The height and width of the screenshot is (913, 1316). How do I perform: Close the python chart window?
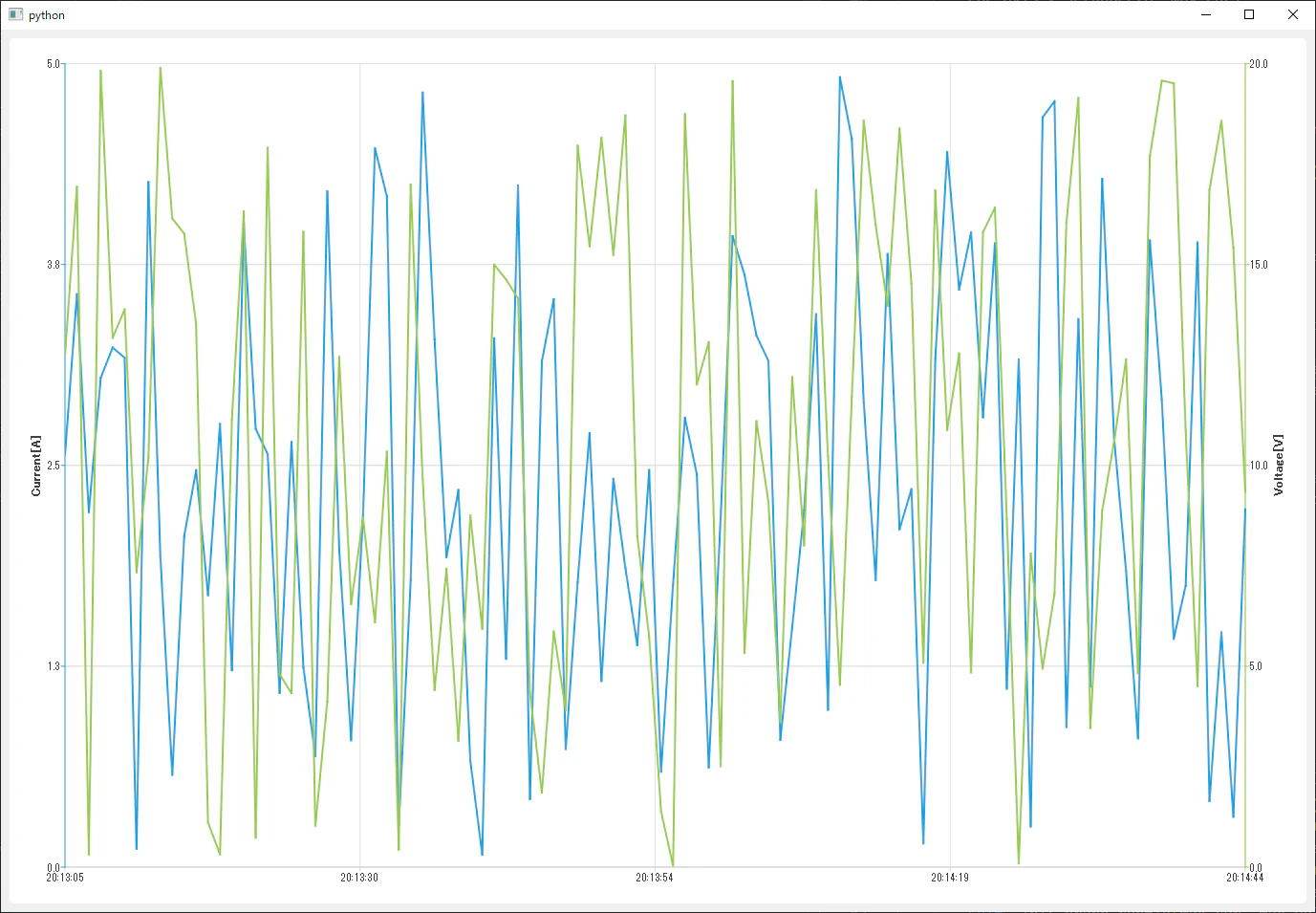tap(1293, 15)
